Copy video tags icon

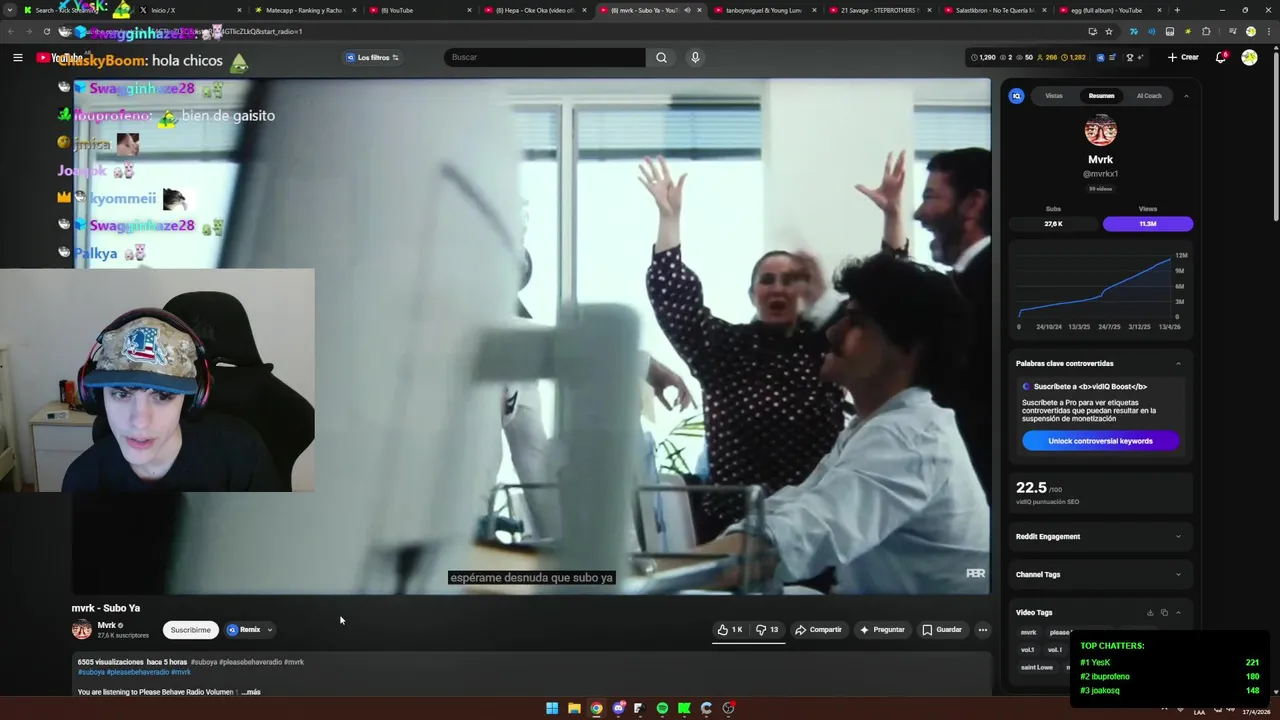pyautogui.click(x=1164, y=612)
